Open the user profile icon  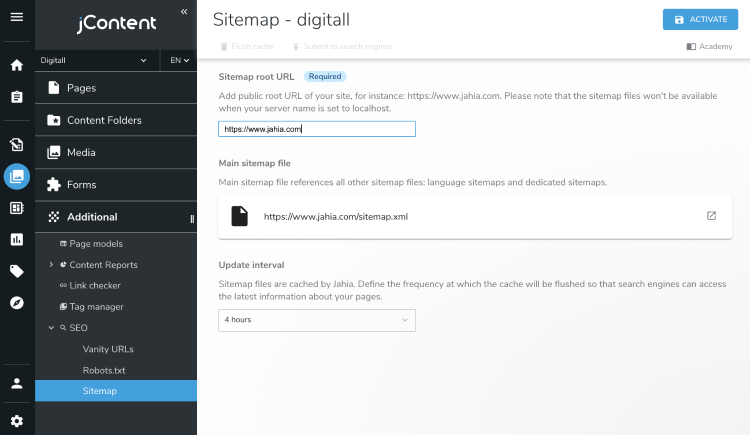point(17,383)
